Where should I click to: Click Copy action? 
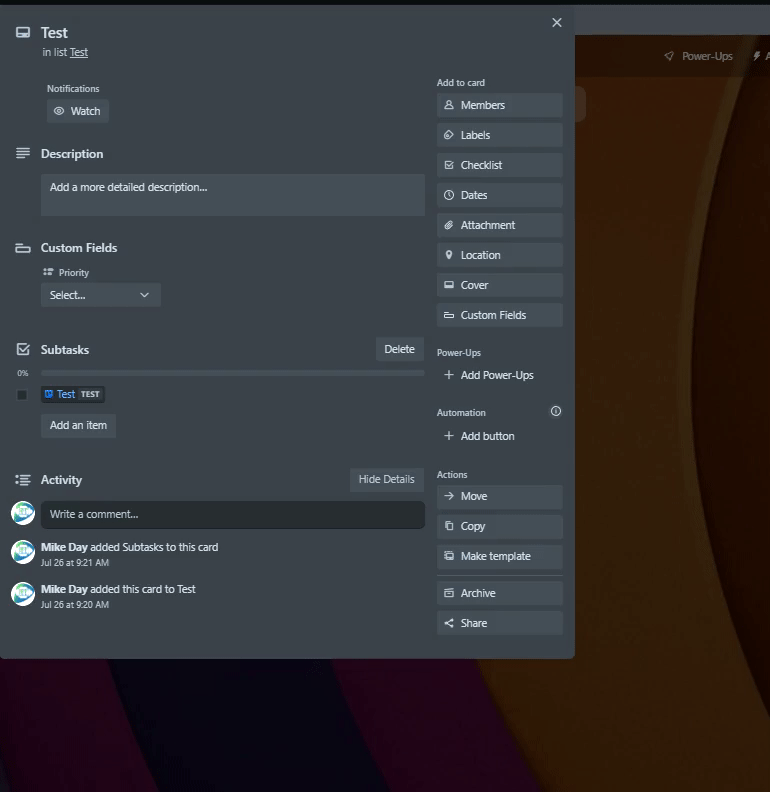499,526
